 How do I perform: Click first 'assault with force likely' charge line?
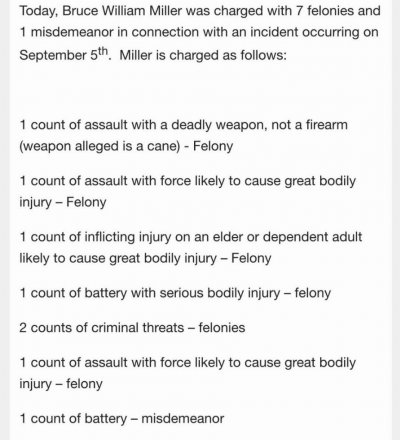tap(188, 181)
